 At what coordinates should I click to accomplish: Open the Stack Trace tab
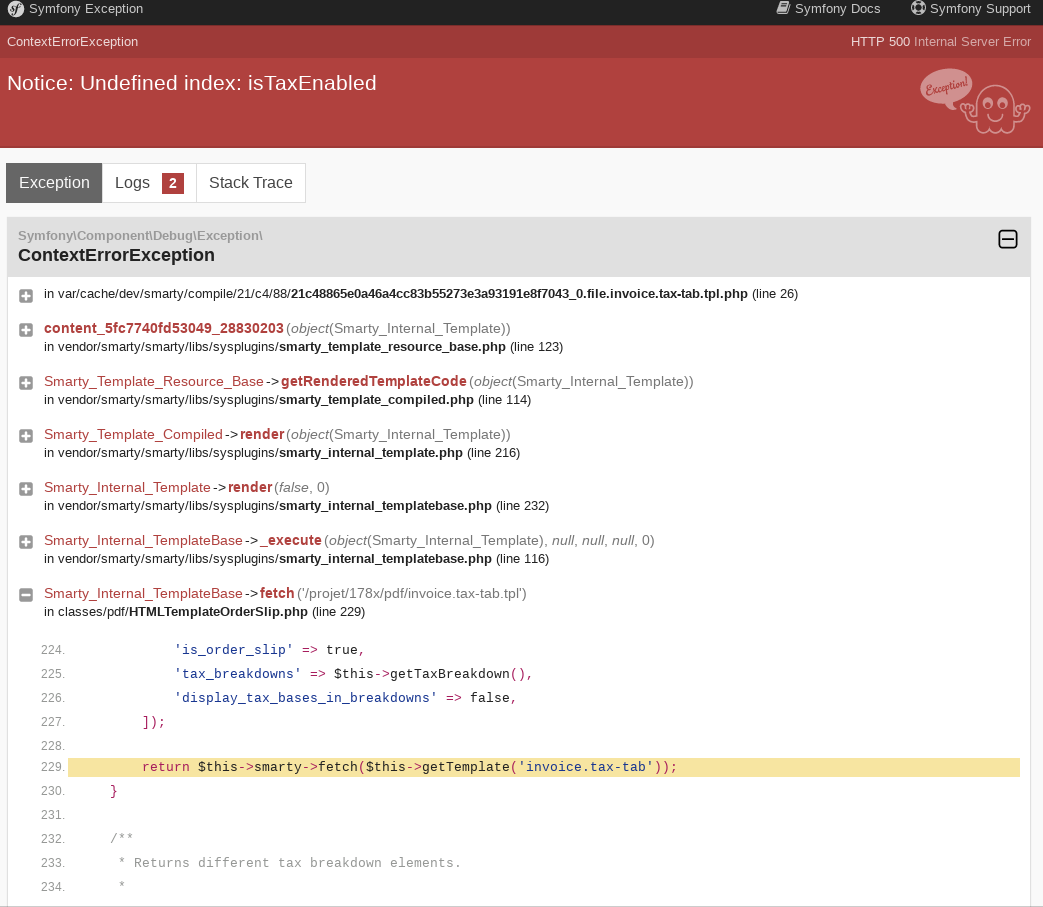coord(251,183)
